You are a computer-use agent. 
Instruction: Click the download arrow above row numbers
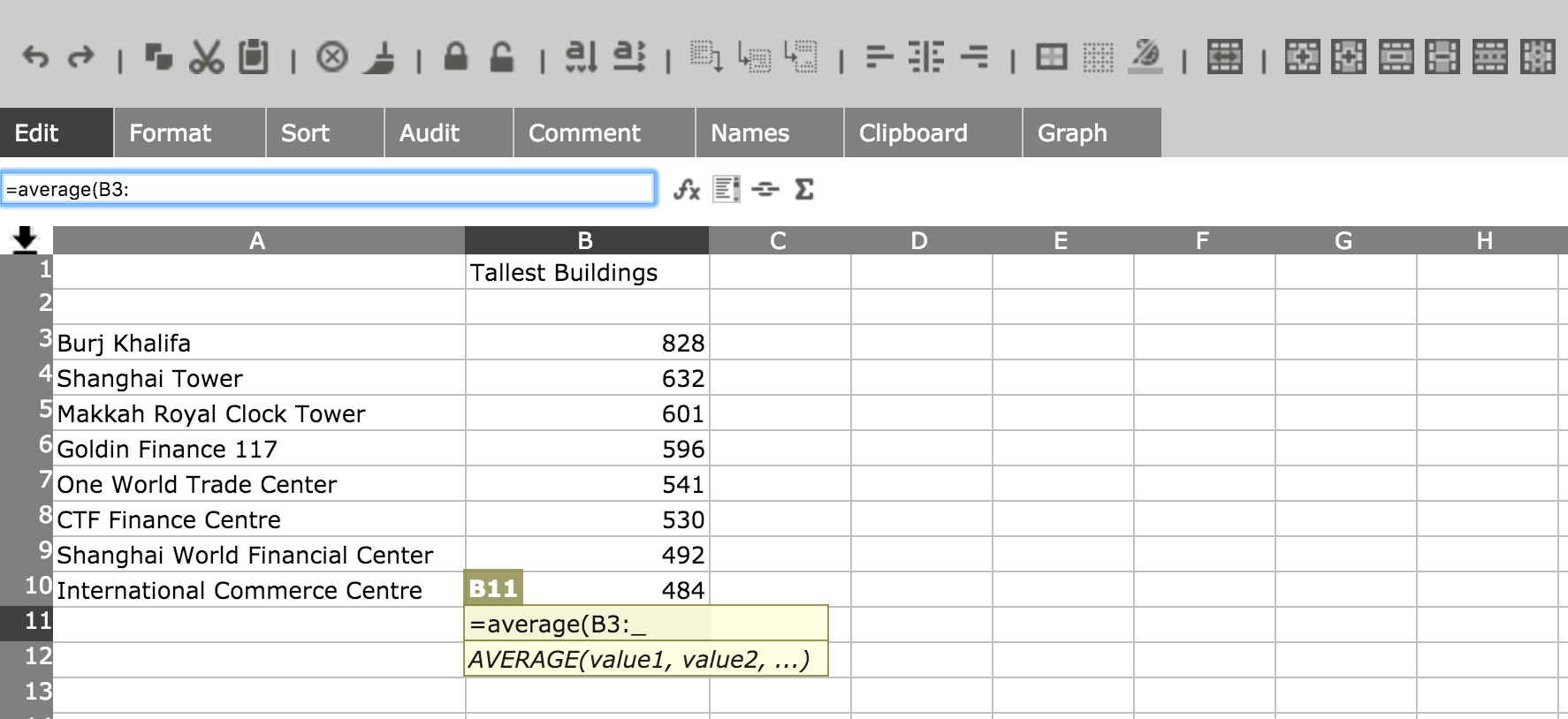(25, 238)
